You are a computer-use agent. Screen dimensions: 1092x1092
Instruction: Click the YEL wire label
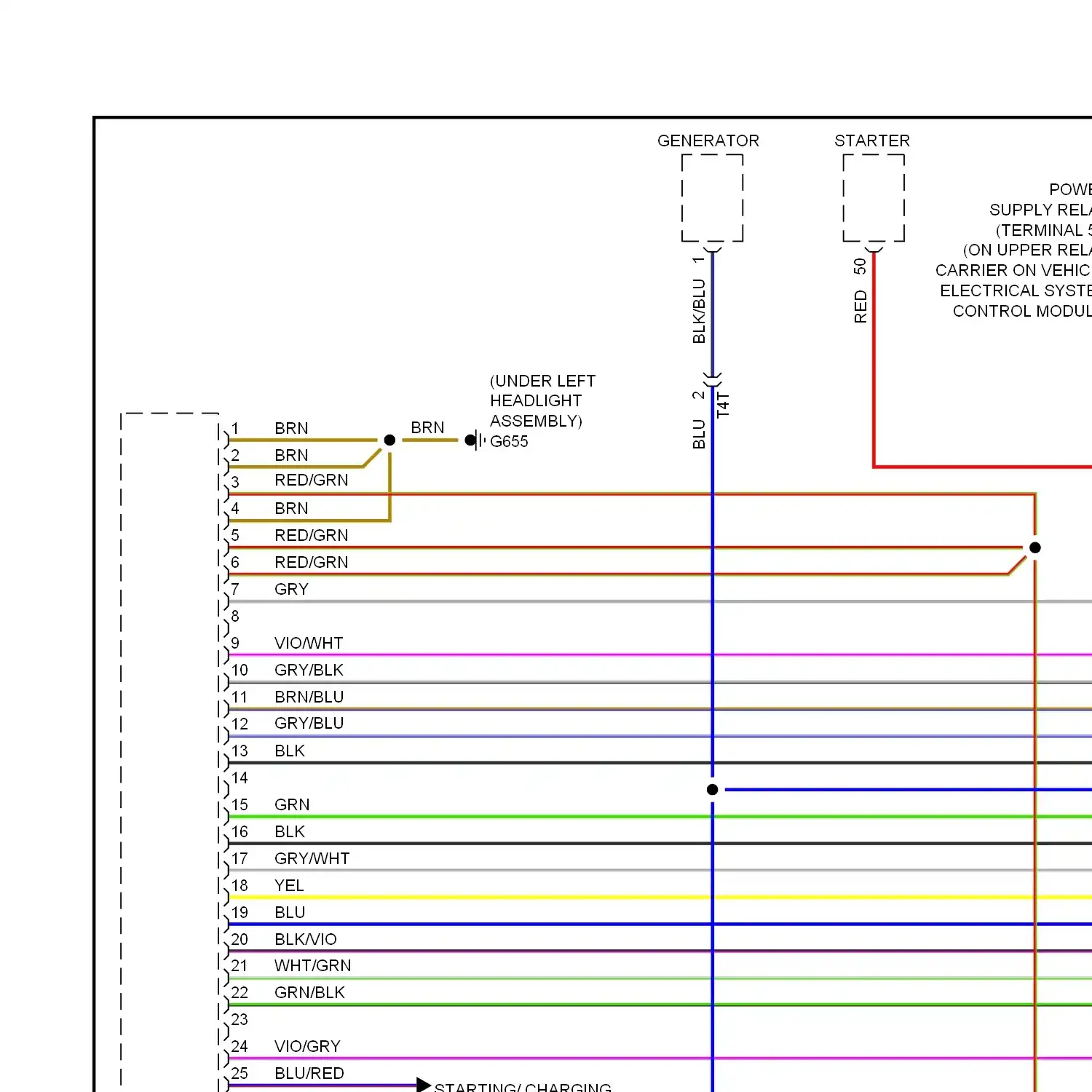point(289,885)
